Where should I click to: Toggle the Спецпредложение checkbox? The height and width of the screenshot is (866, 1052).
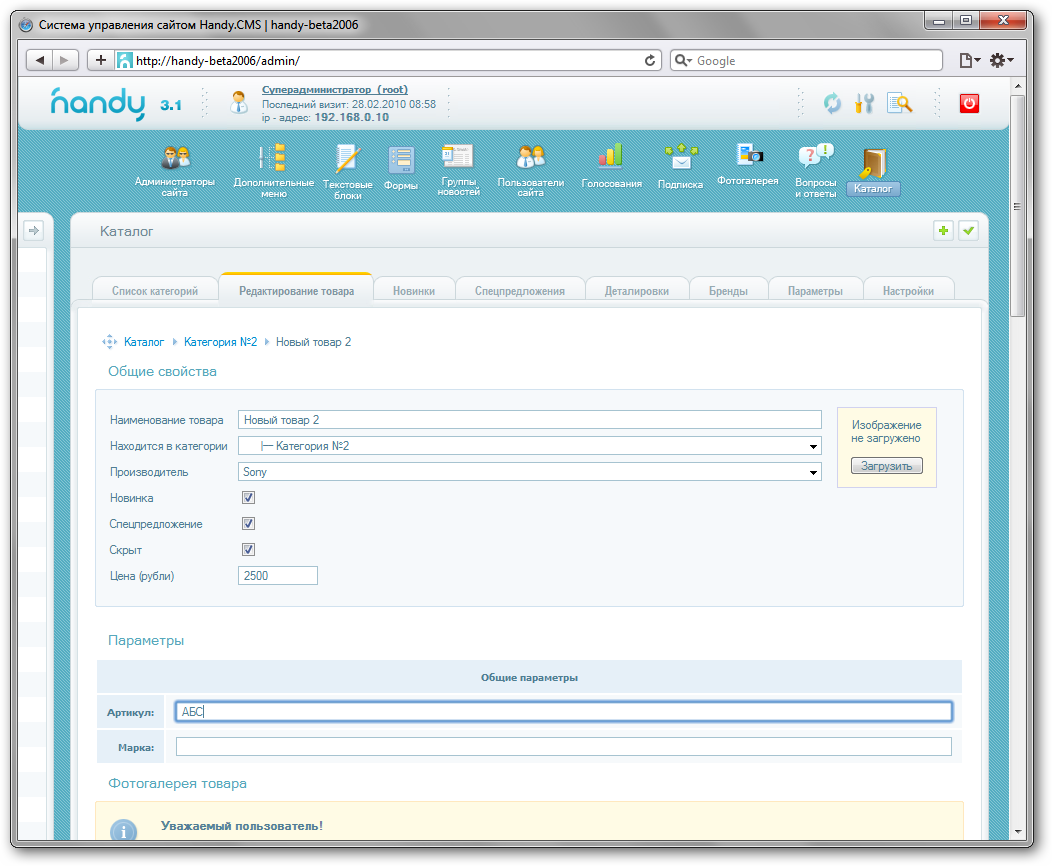pyautogui.click(x=249, y=524)
